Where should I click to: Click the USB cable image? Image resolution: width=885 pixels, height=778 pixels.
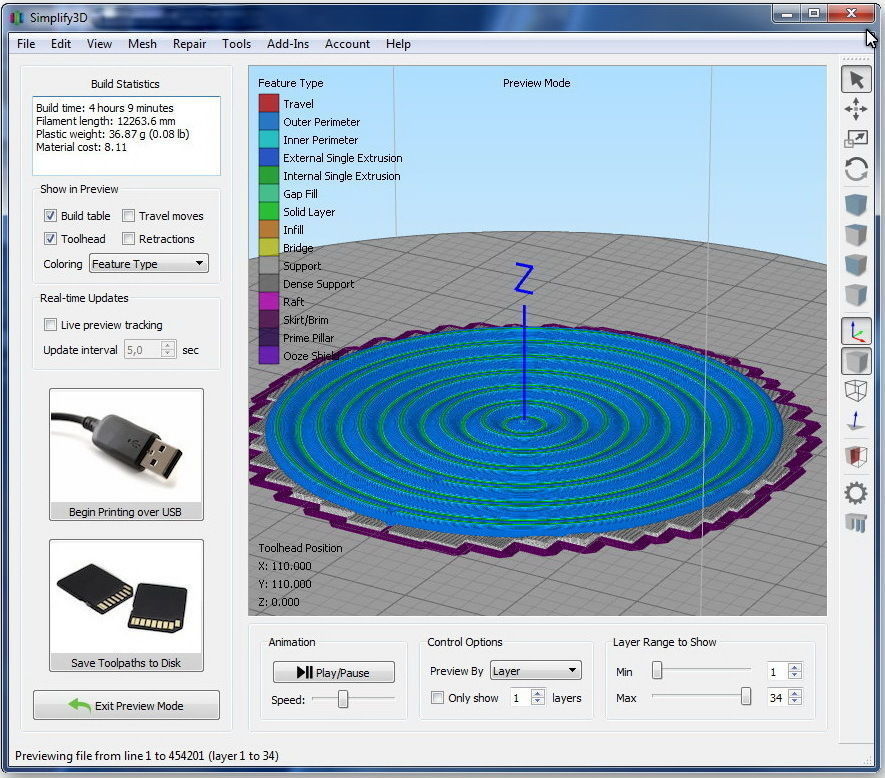pyautogui.click(x=126, y=446)
